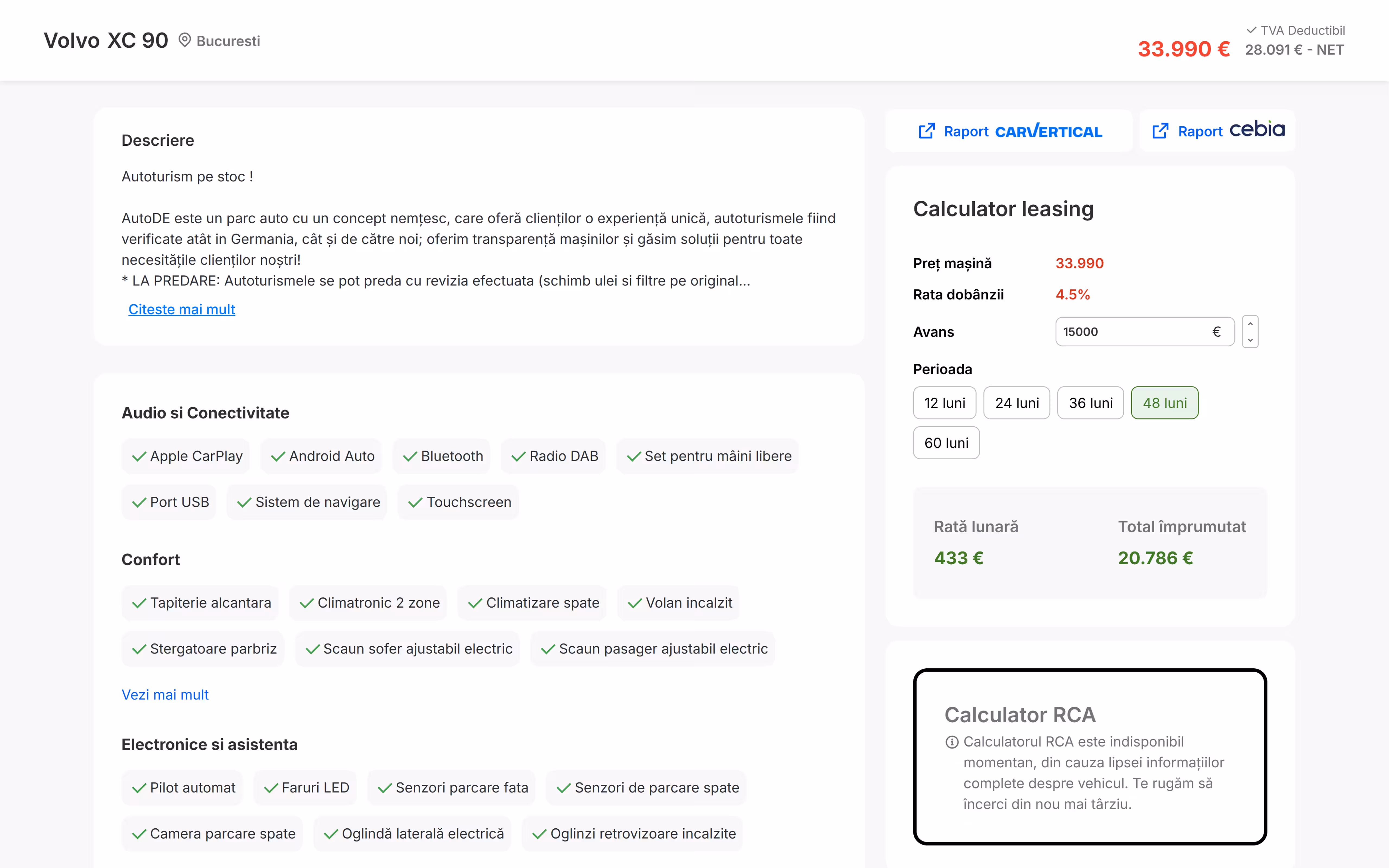Select the 60 luni period
Screen dimensions: 1389x868
point(947,443)
